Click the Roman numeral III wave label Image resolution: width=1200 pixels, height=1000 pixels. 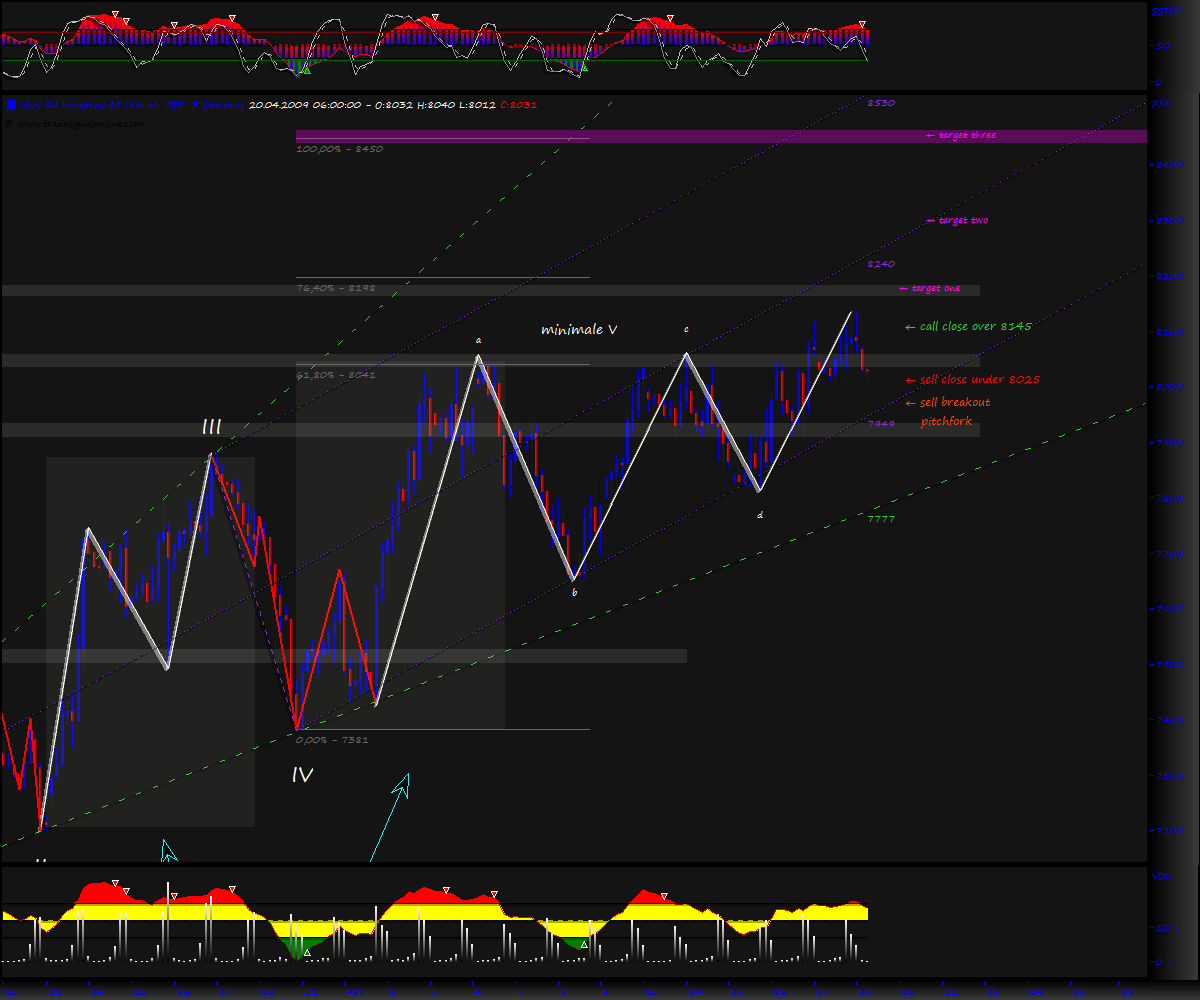(212, 427)
